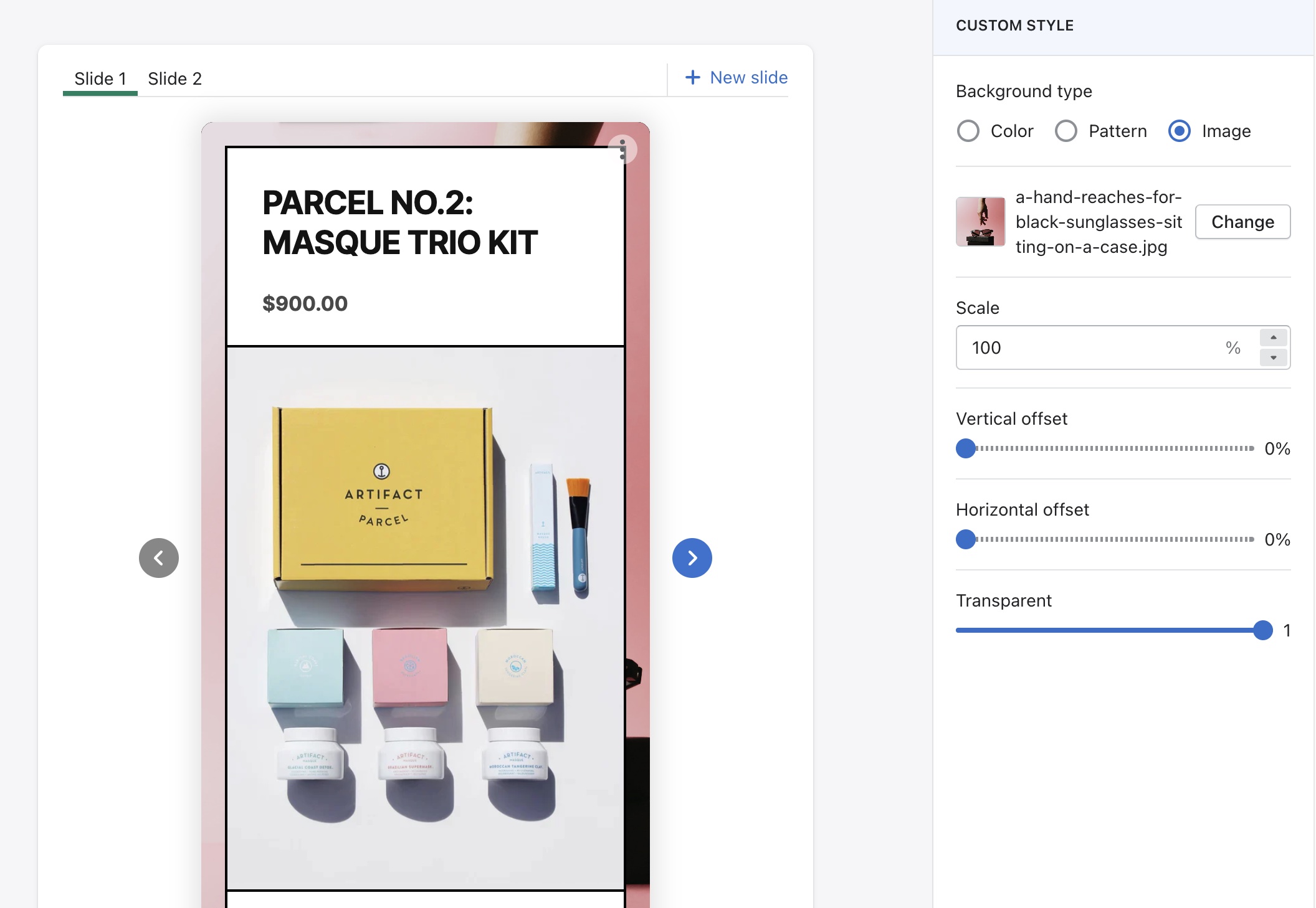Click the Horizontal offset slider handle

point(965,539)
